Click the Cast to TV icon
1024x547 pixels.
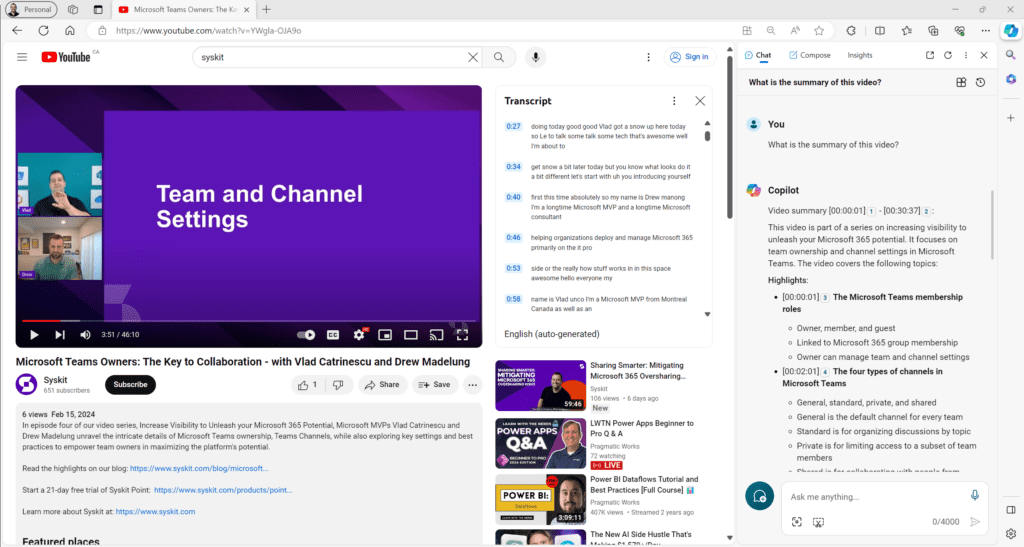[436, 335]
